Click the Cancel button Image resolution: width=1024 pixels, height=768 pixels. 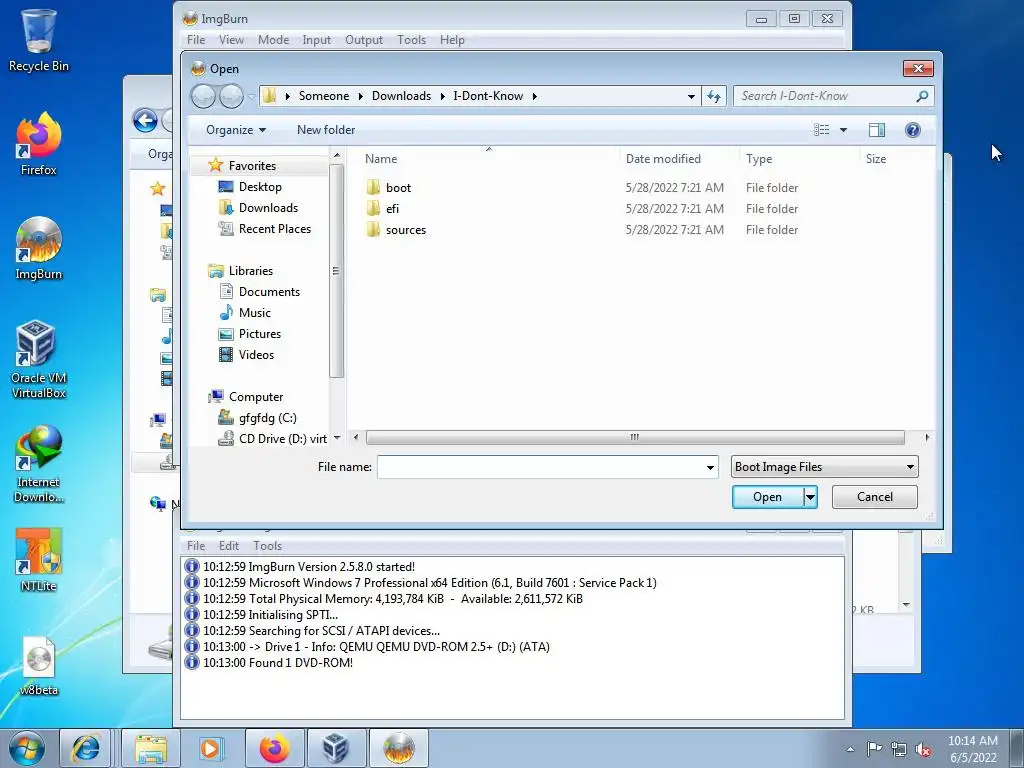[x=874, y=497]
